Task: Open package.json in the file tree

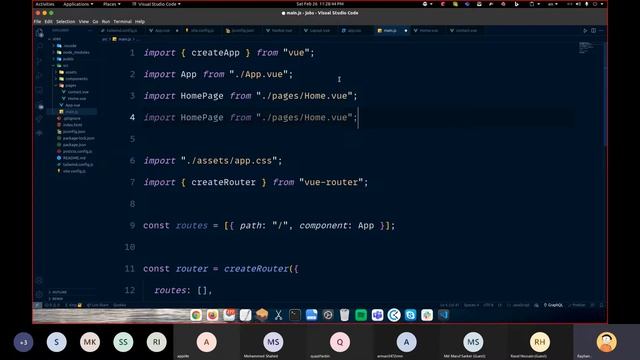Action: click(x=74, y=145)
